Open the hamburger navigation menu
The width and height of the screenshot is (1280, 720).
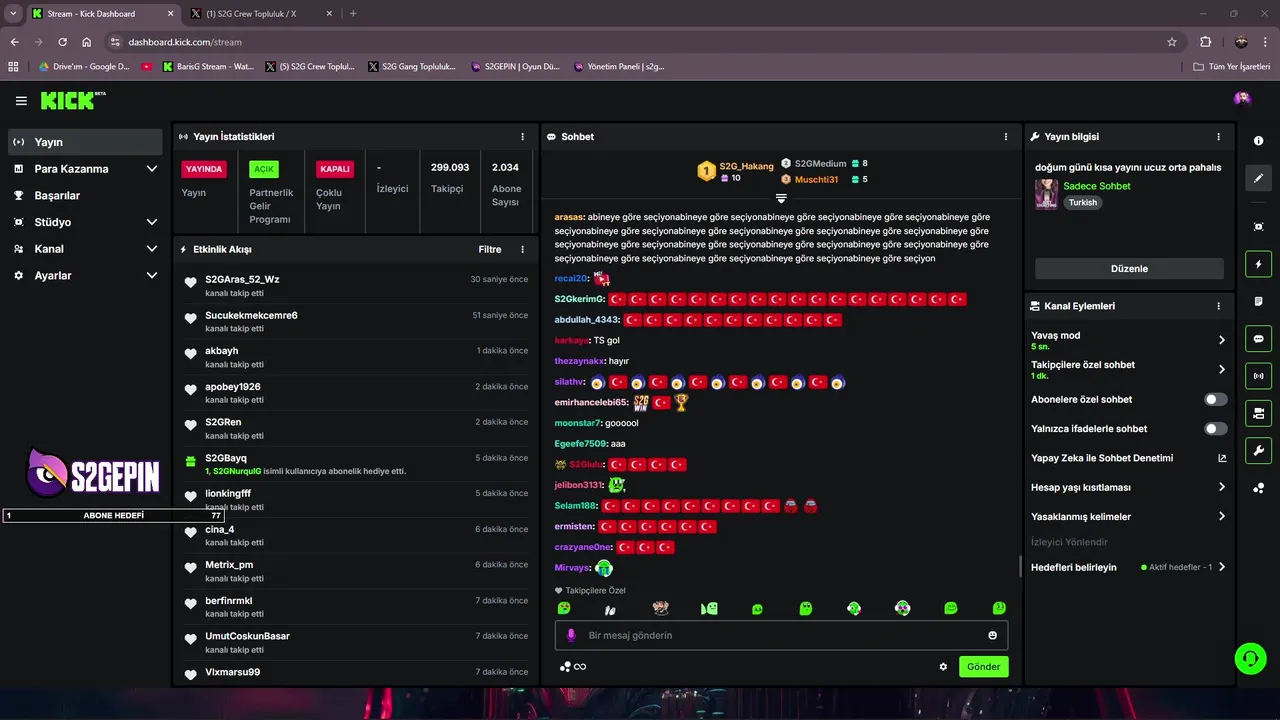(x=21, y=100)
